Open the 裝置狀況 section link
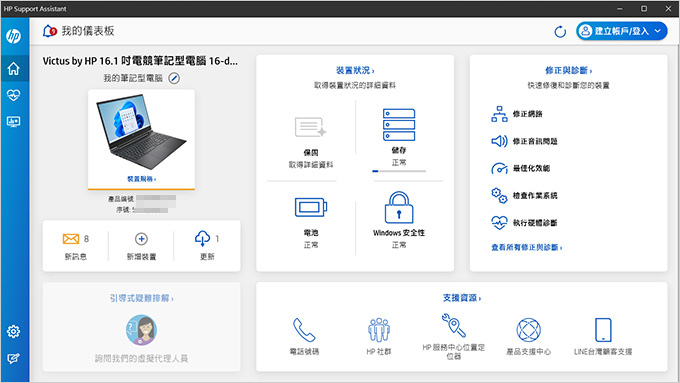Screen dimensions: 680x383 pyautogui.click(x=355, y=70)
